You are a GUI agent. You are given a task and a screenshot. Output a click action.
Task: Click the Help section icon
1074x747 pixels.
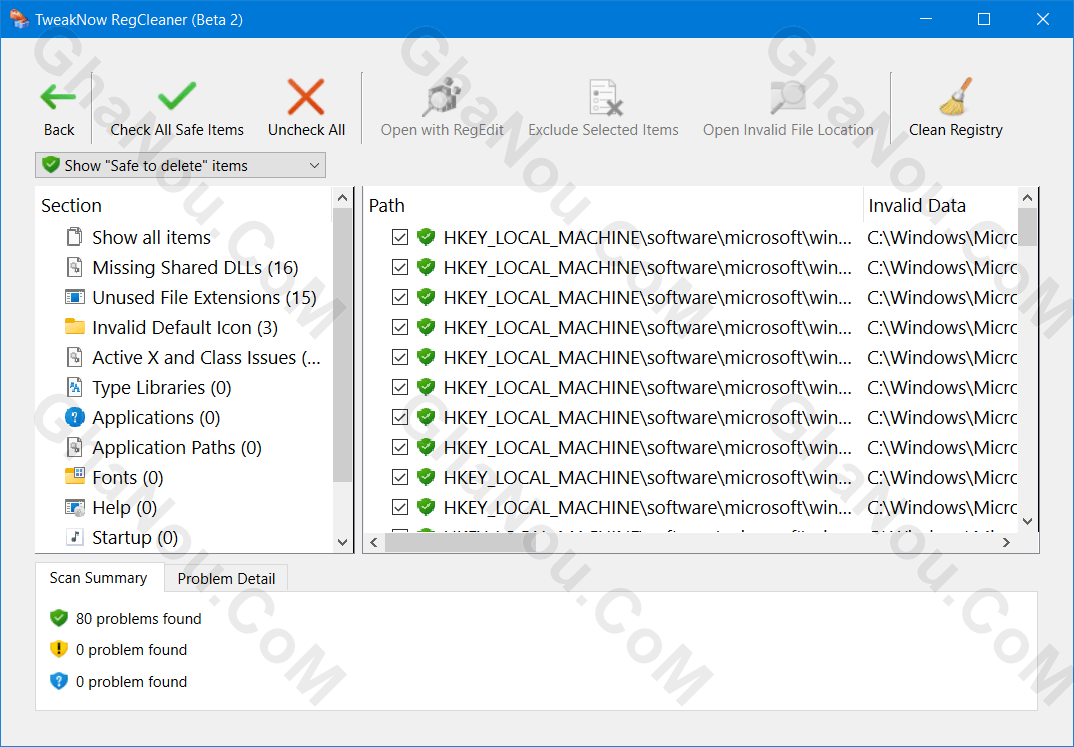pos(74,507)
